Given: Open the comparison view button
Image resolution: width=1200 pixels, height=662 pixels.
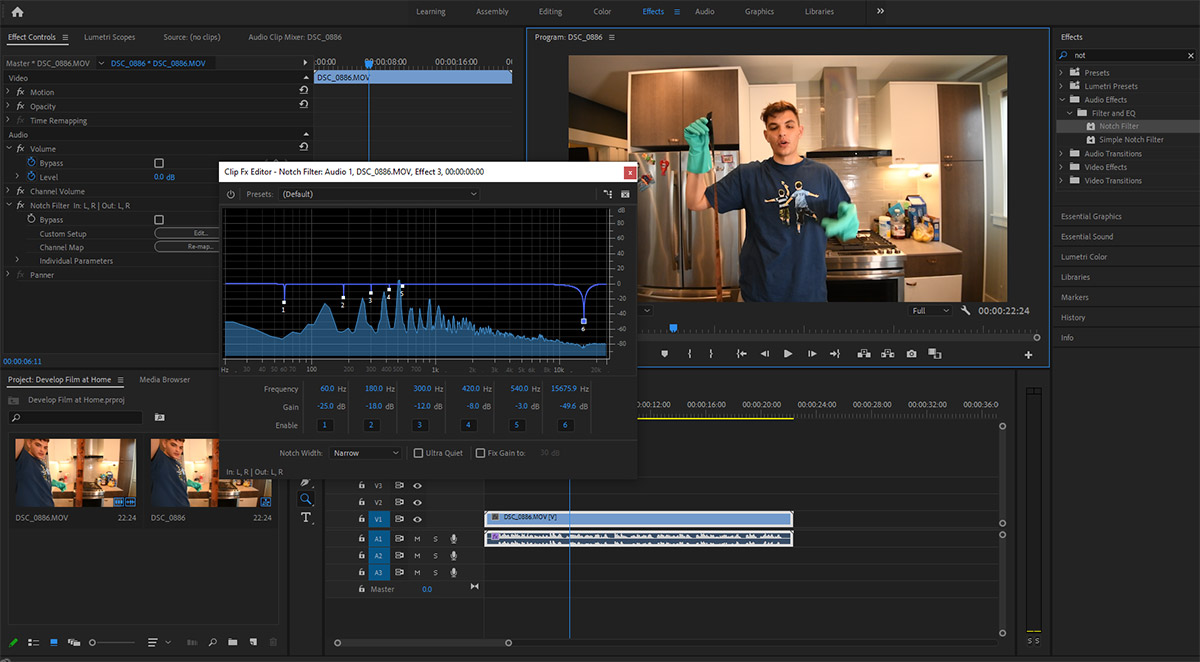Looking at the screenshot, I should coord(935,353).
